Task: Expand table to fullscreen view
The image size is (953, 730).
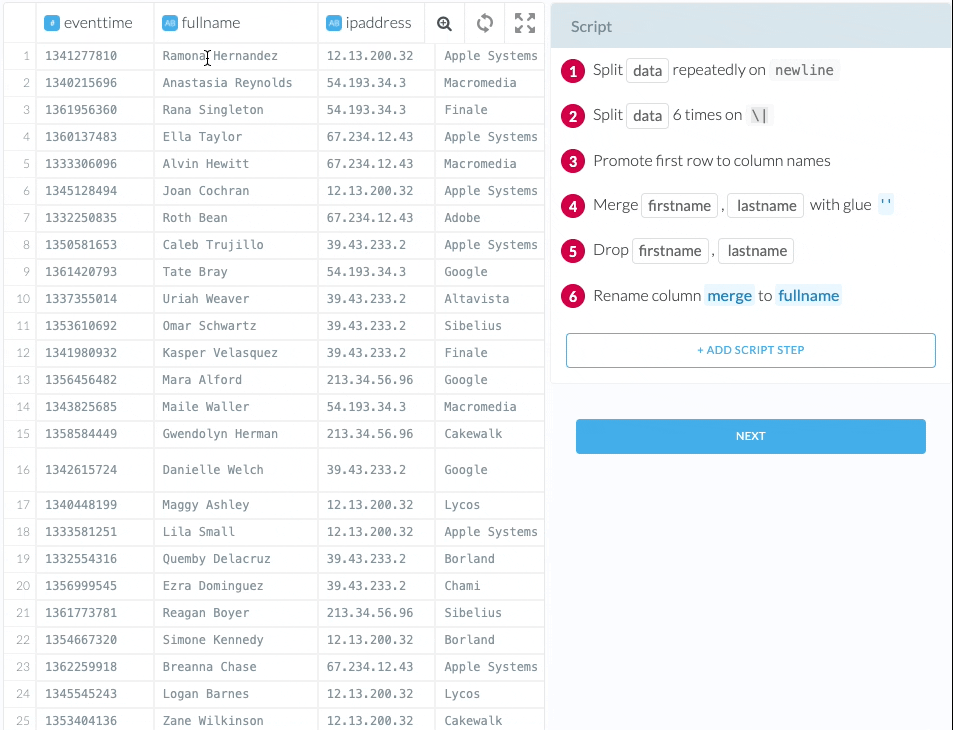Action: coord(525,23)
